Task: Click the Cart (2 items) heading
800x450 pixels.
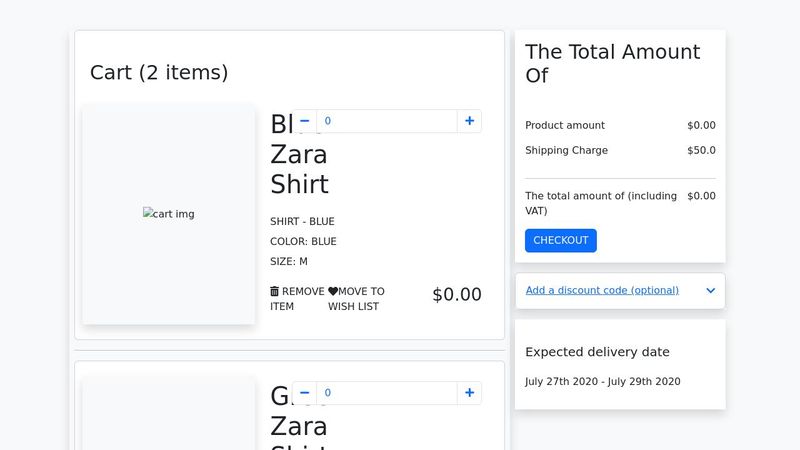Action: (159, 72)
